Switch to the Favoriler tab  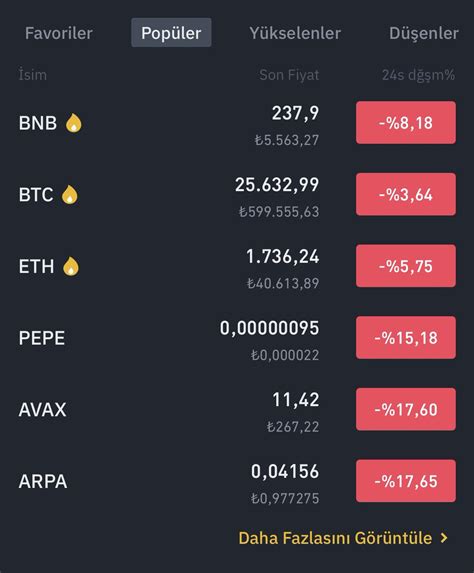58,33
